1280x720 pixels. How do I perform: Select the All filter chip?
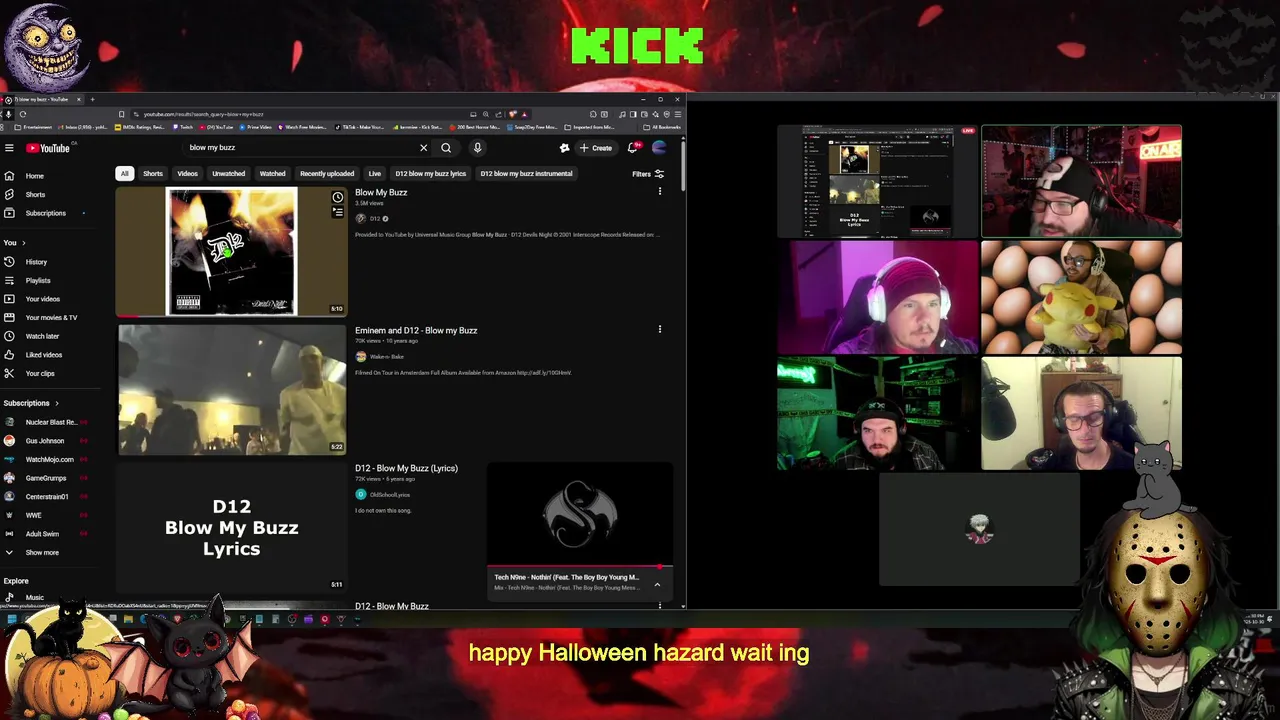coord(124,173)
